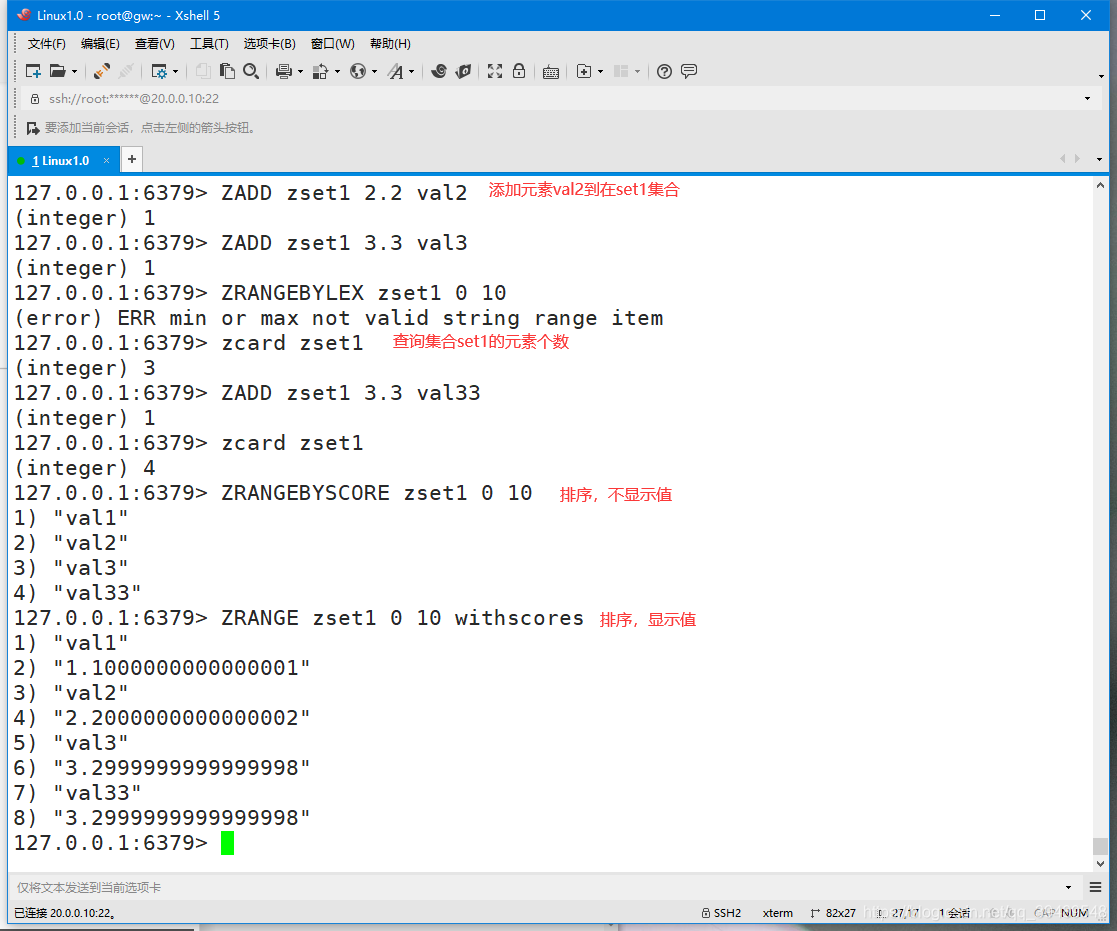Click the grayed tab layout icon
Viewport: 1117px width, 931px height.
(621, 71)
